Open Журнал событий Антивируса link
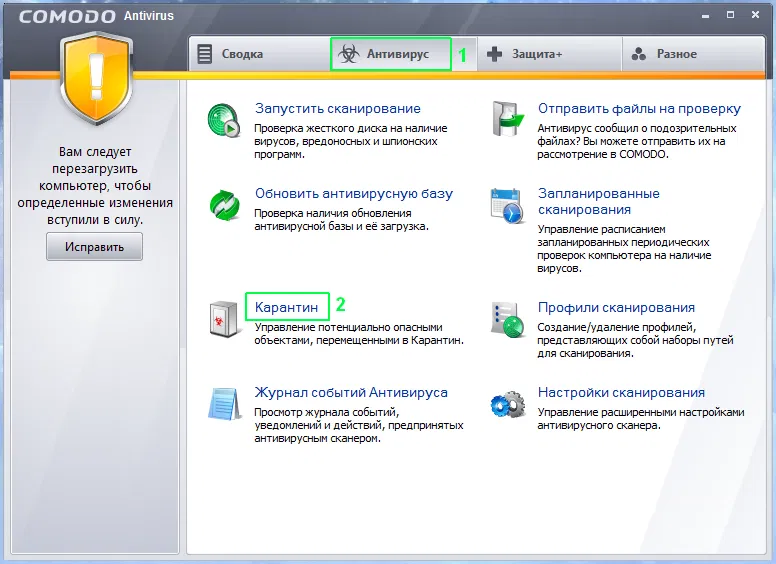This screenshot has height=564, width=776. (351, 392)
